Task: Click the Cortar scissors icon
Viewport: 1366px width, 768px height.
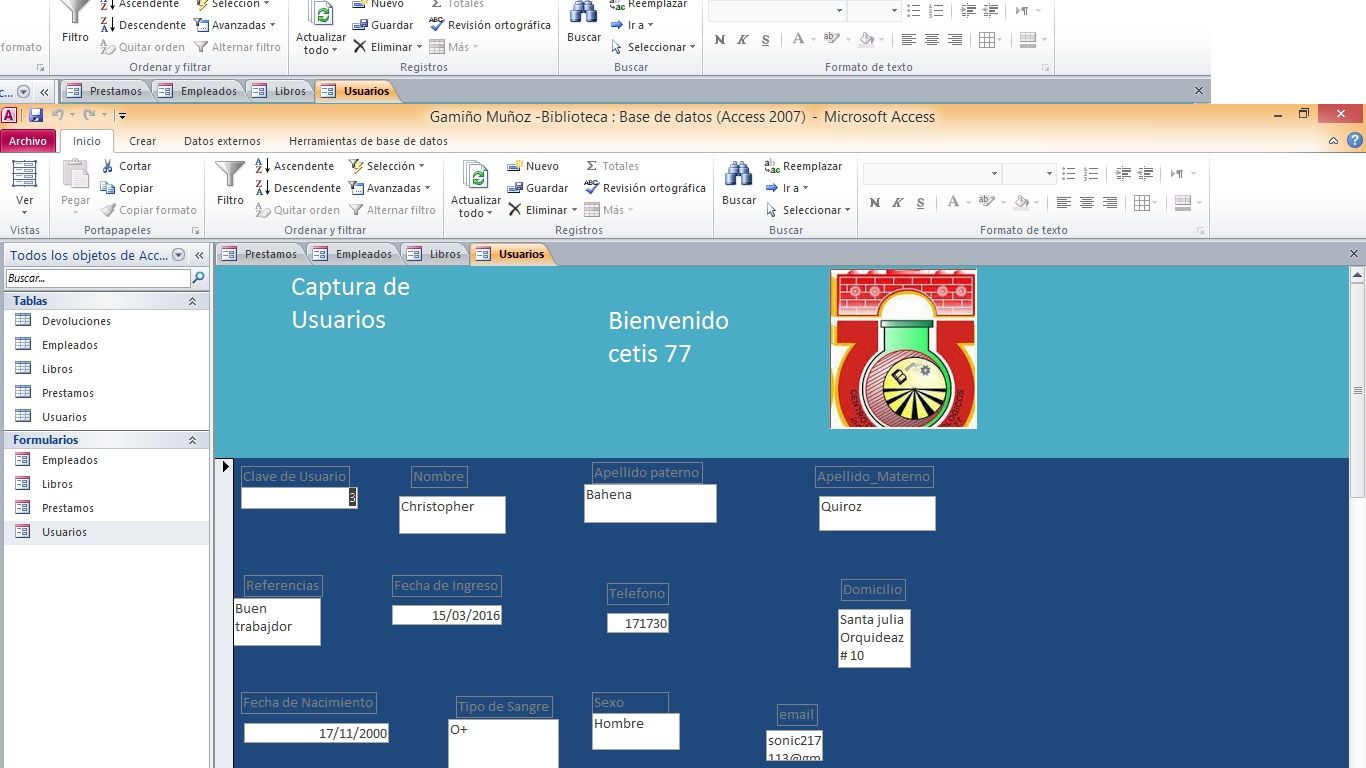Action: pyautogui.click(x=108, y=166)
